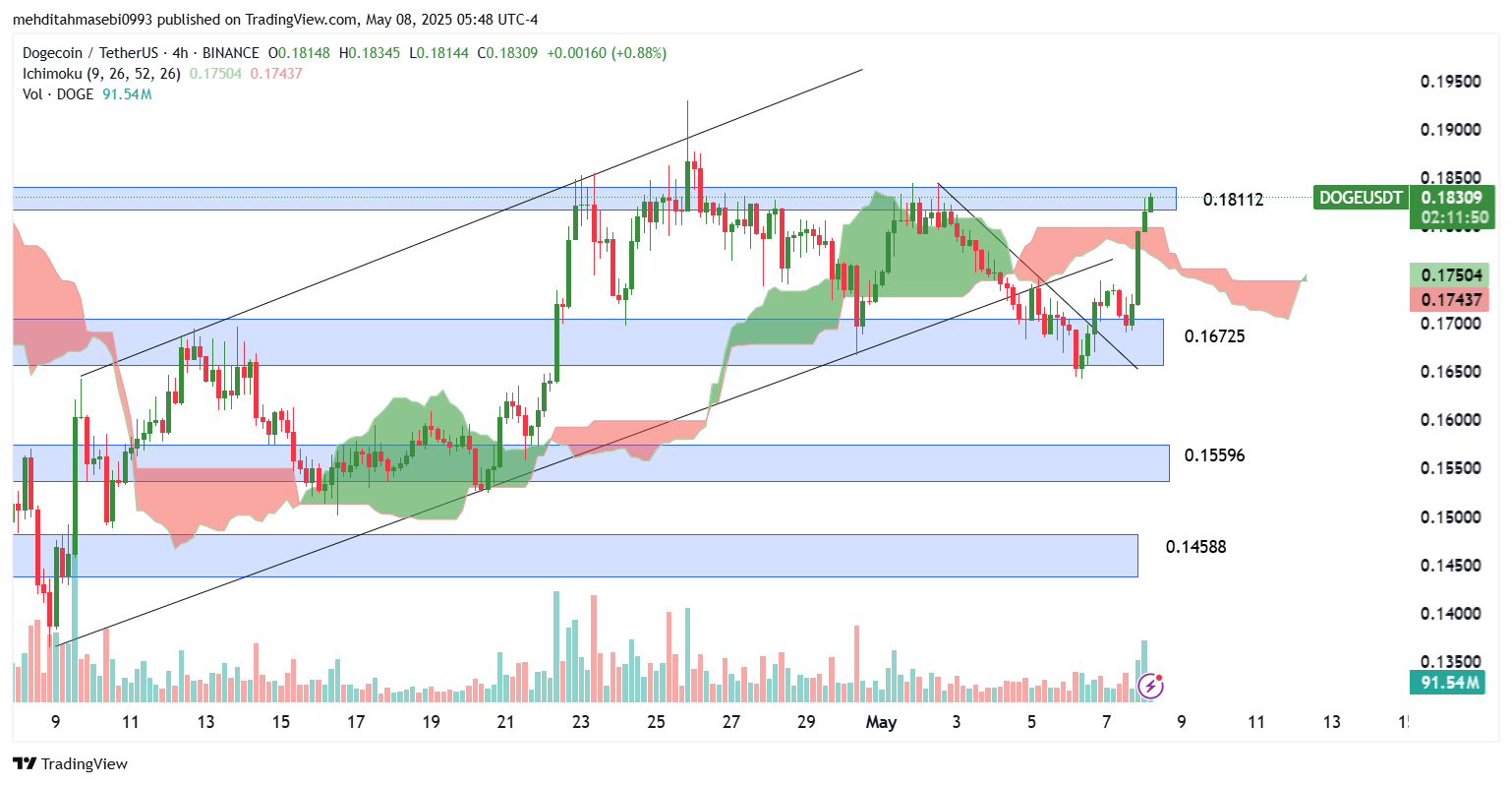Click the published-by header text line
Image resolution: width=1512 pixels, height=785 pixels.
click(x=275, y=20)
